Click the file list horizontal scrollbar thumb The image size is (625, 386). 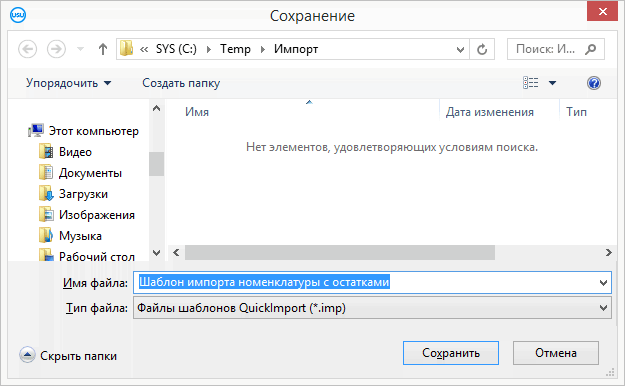[x=340, y=253]
